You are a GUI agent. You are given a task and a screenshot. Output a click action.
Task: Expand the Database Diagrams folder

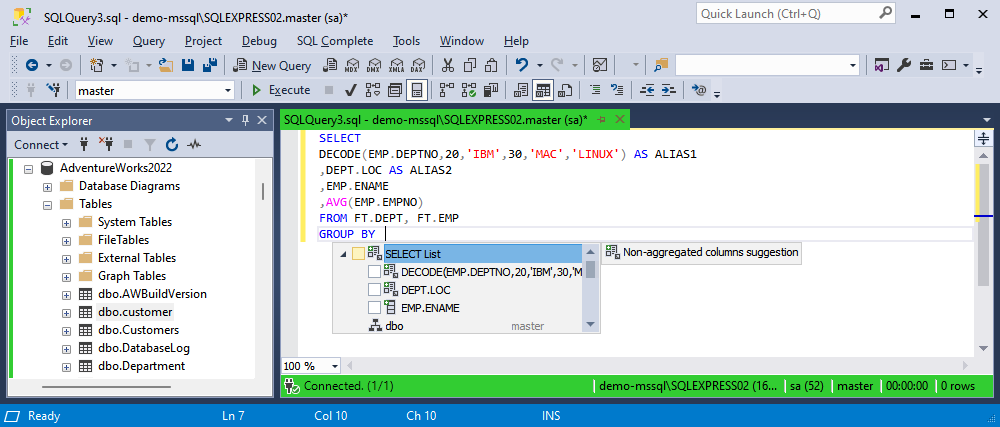(x=47, y=186)
